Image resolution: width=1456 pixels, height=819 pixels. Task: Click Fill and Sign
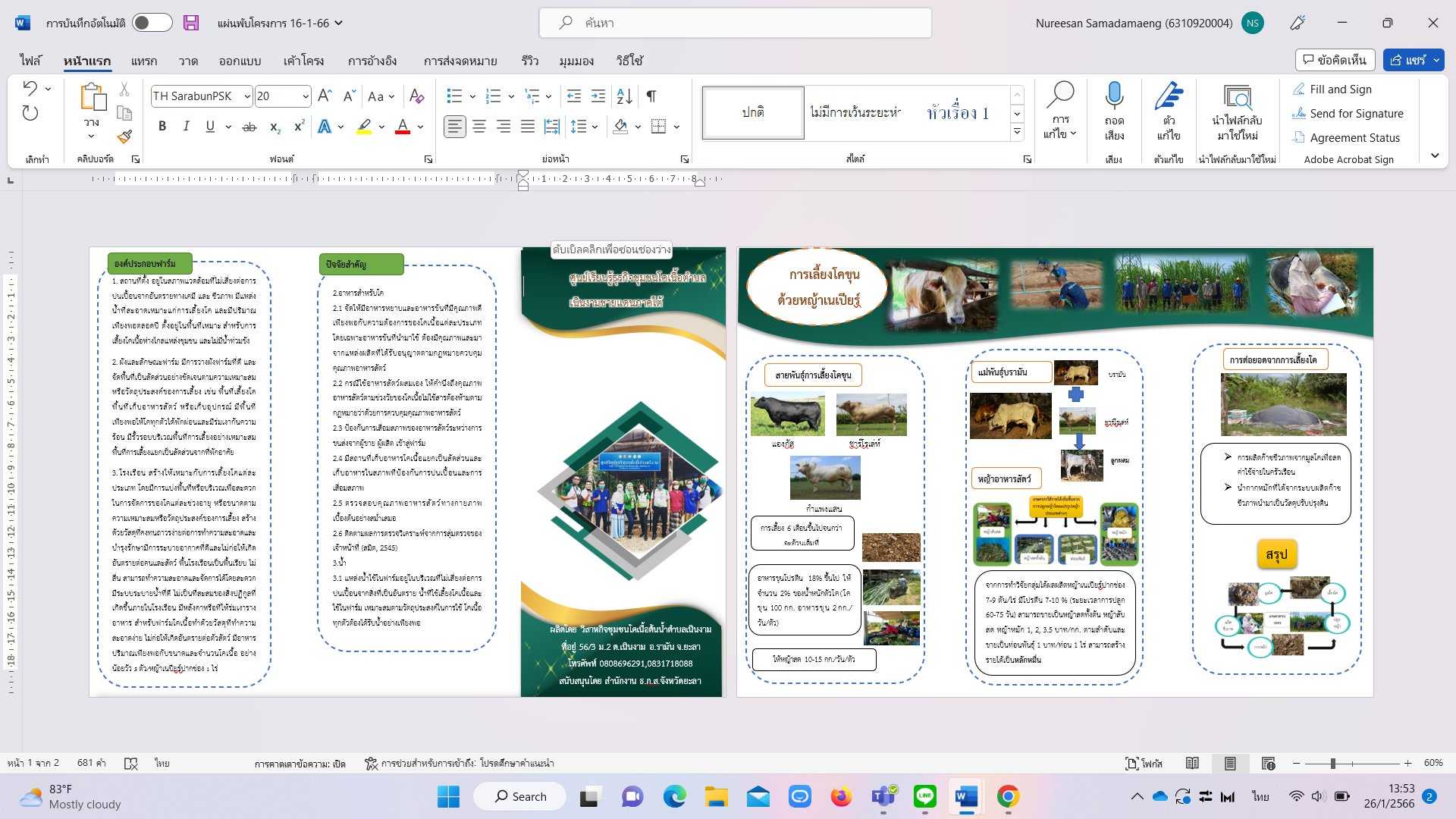[1332, 89]
